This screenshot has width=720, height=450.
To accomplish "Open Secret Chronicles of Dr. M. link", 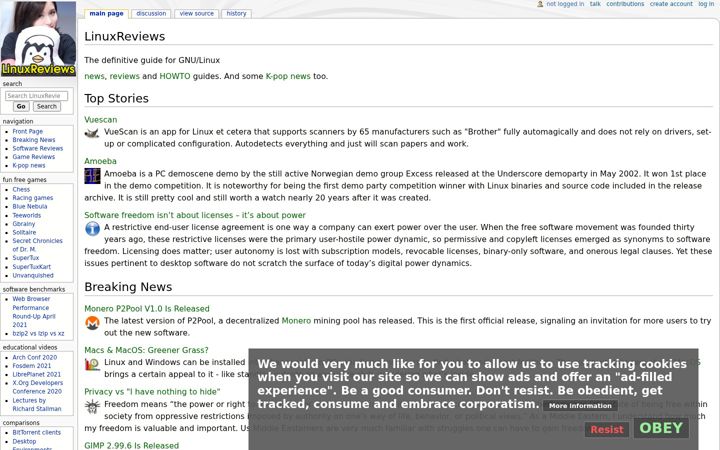I will click(x=37, y=245).
